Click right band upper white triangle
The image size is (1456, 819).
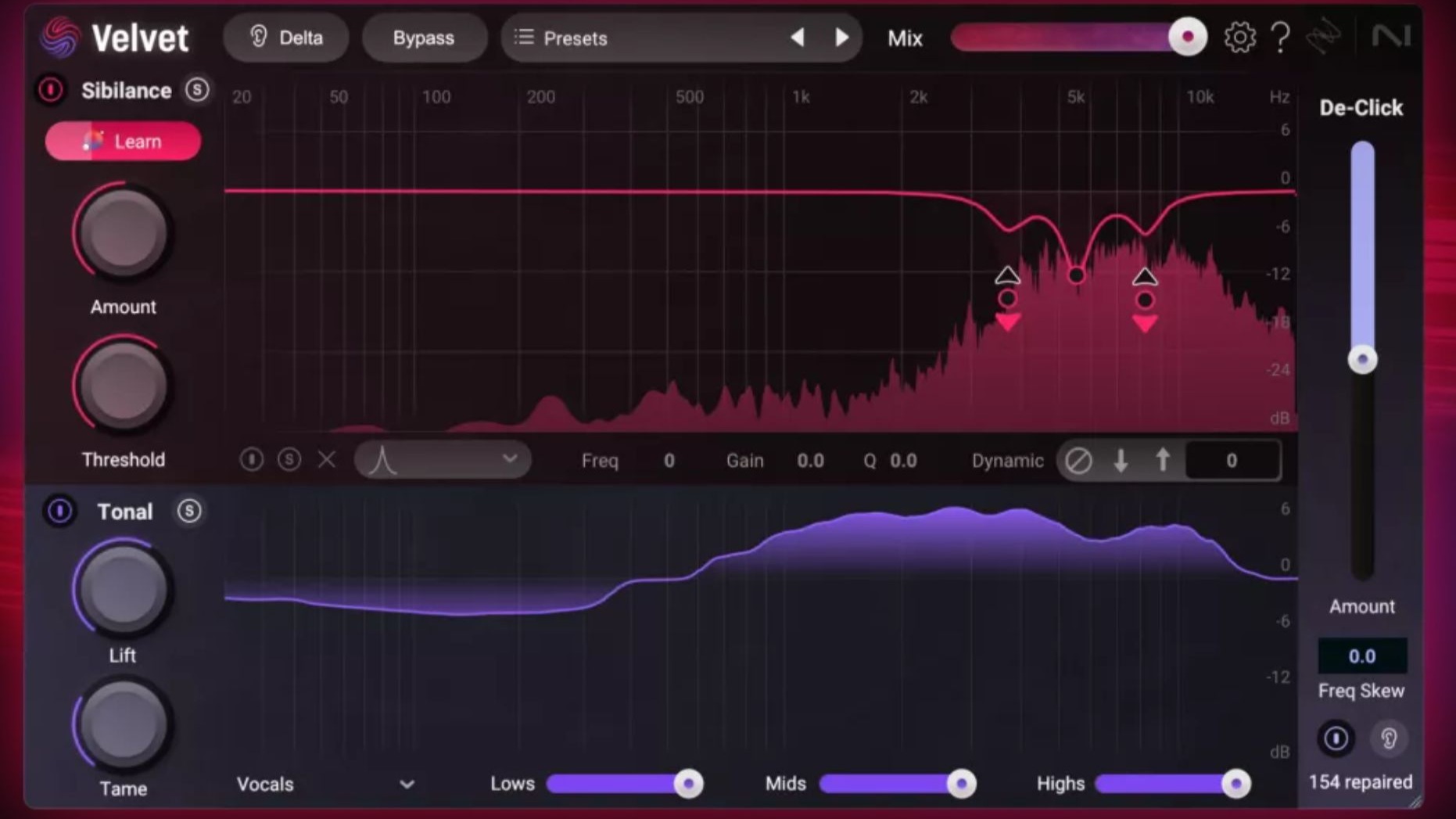1145,276
